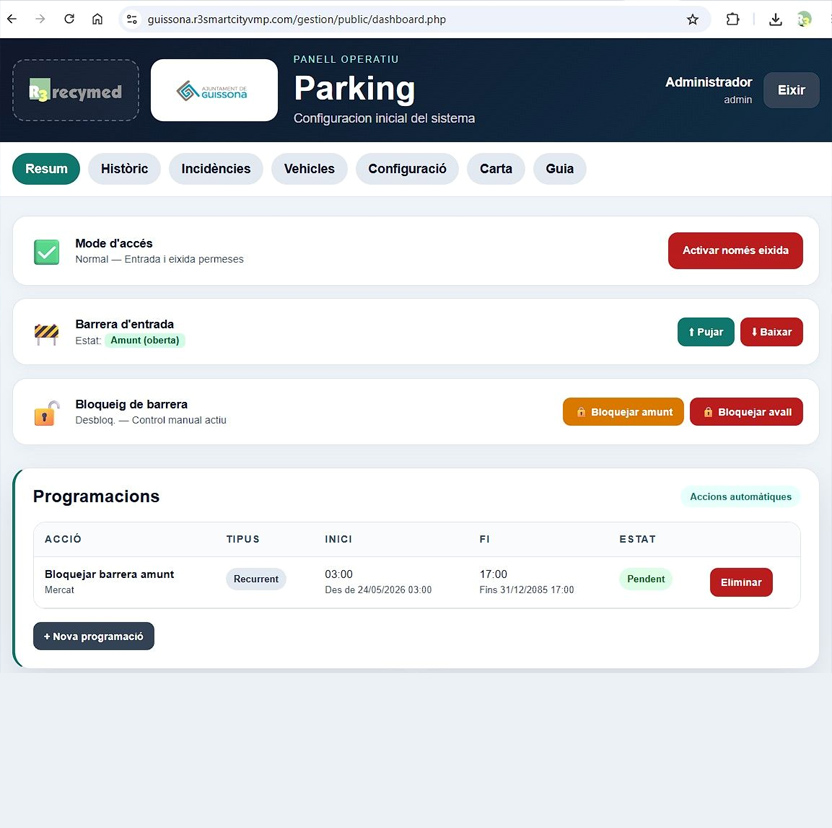Viewport: 832px width, 828px height.
Task: Switch to the Històric tab
Action: [x=125, y=169]
